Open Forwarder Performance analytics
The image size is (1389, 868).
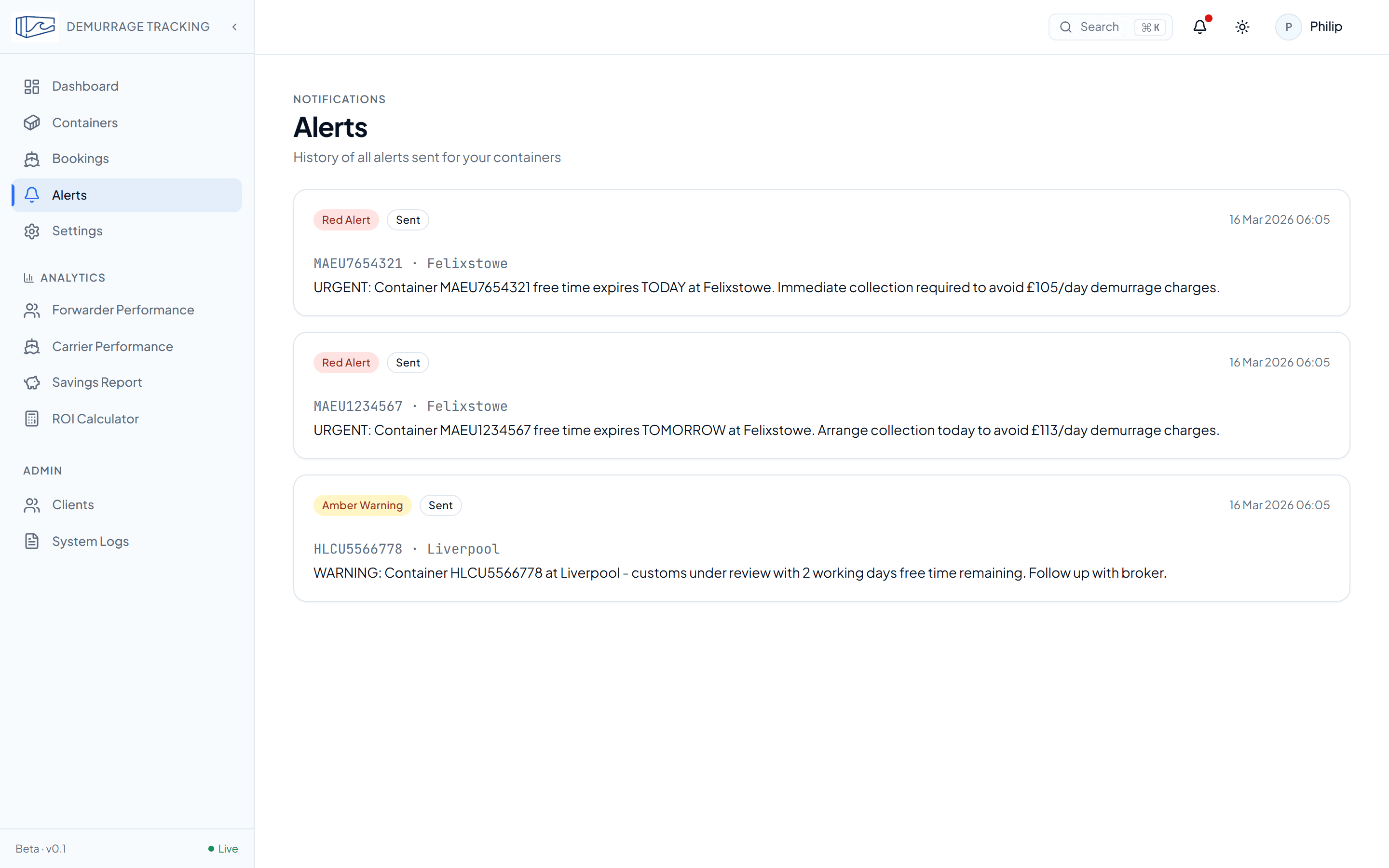[x=123, y=310]
